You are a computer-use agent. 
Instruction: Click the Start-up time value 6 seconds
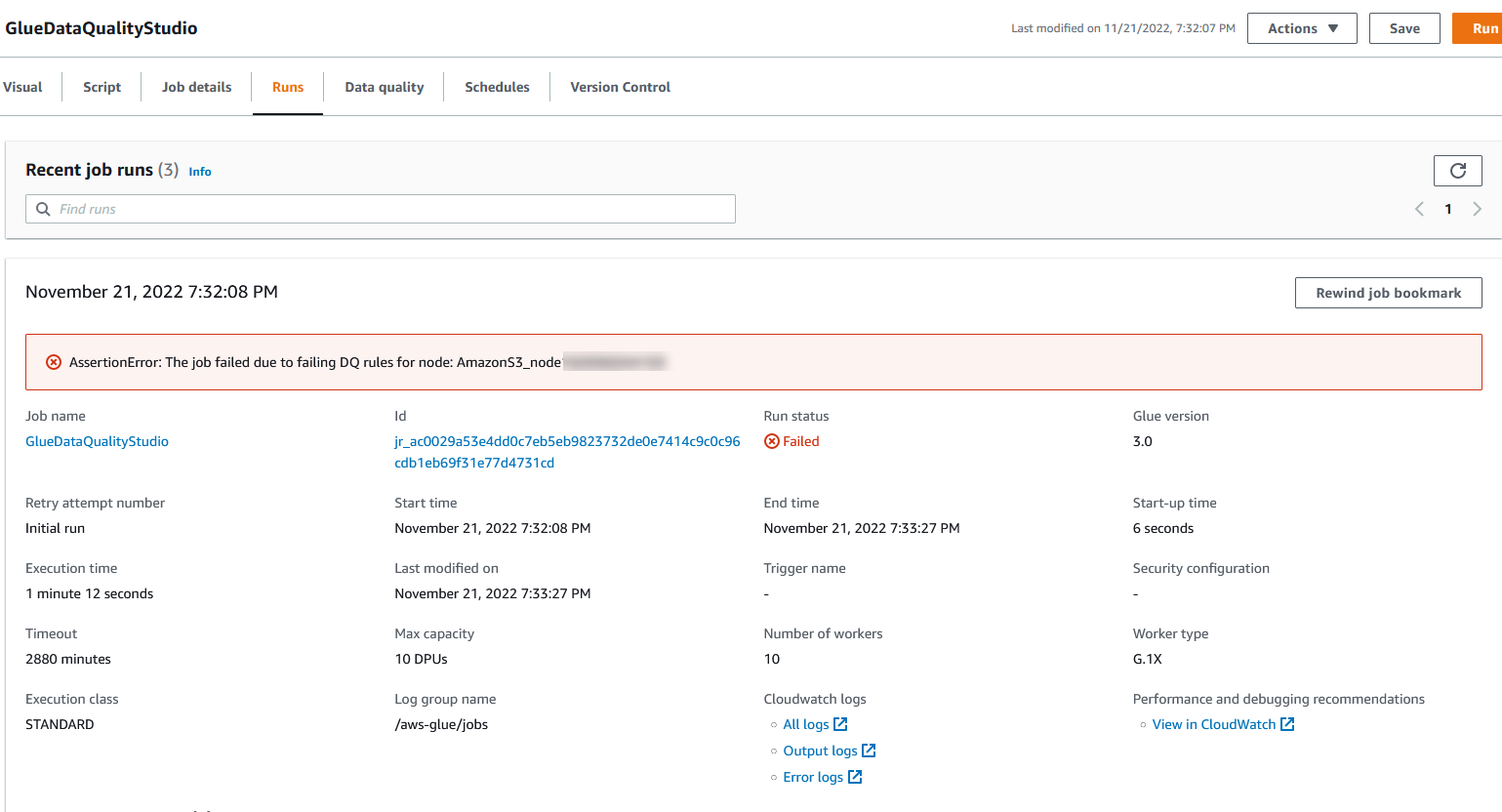point(1163,528)
